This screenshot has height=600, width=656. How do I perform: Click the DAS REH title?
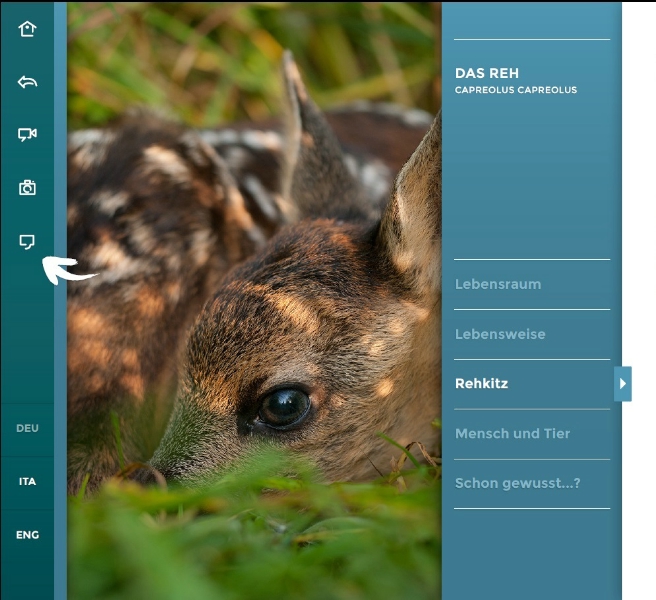tap(487, 73)
